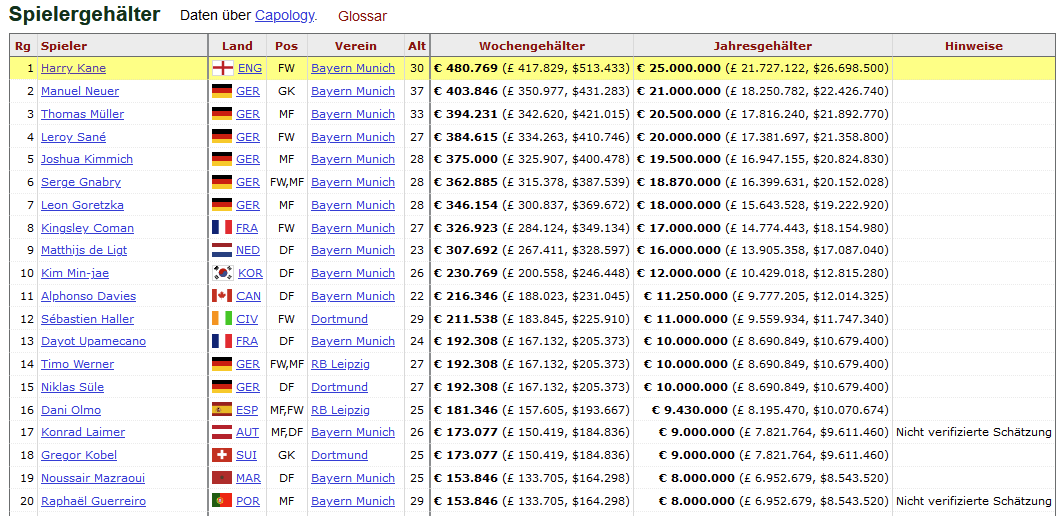Open the NED country link

248,251
